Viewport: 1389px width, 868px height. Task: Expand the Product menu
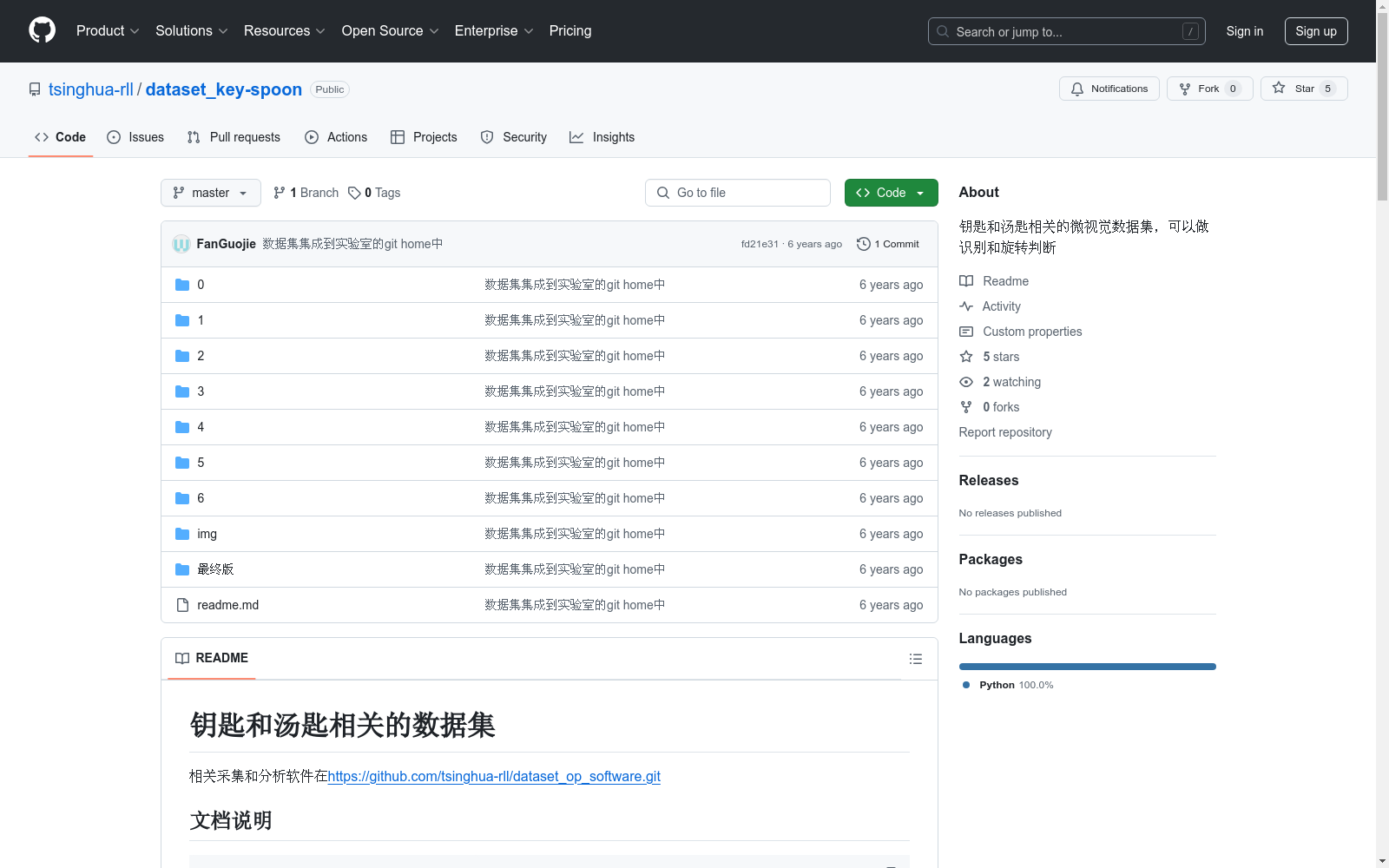click(x=108, y=31)
